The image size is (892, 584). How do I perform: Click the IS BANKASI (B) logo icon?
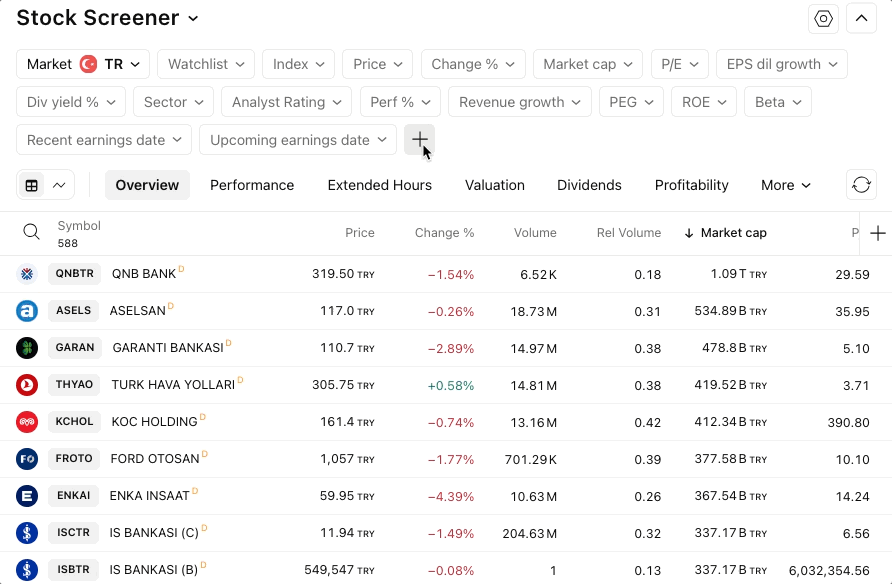click(x=27, y=570)
